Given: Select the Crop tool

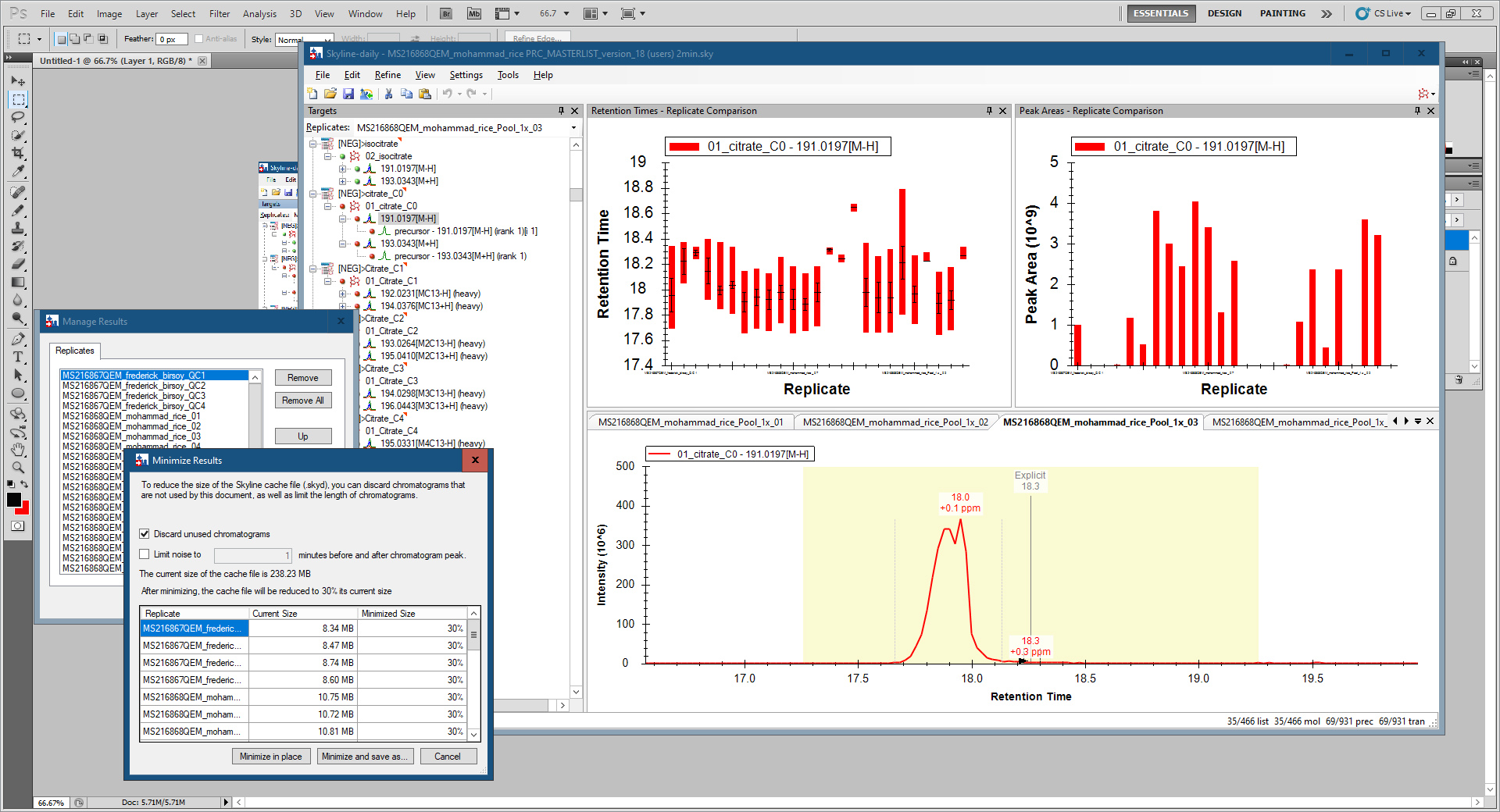Looking at the screenshot, I should (x=18, y=153).
